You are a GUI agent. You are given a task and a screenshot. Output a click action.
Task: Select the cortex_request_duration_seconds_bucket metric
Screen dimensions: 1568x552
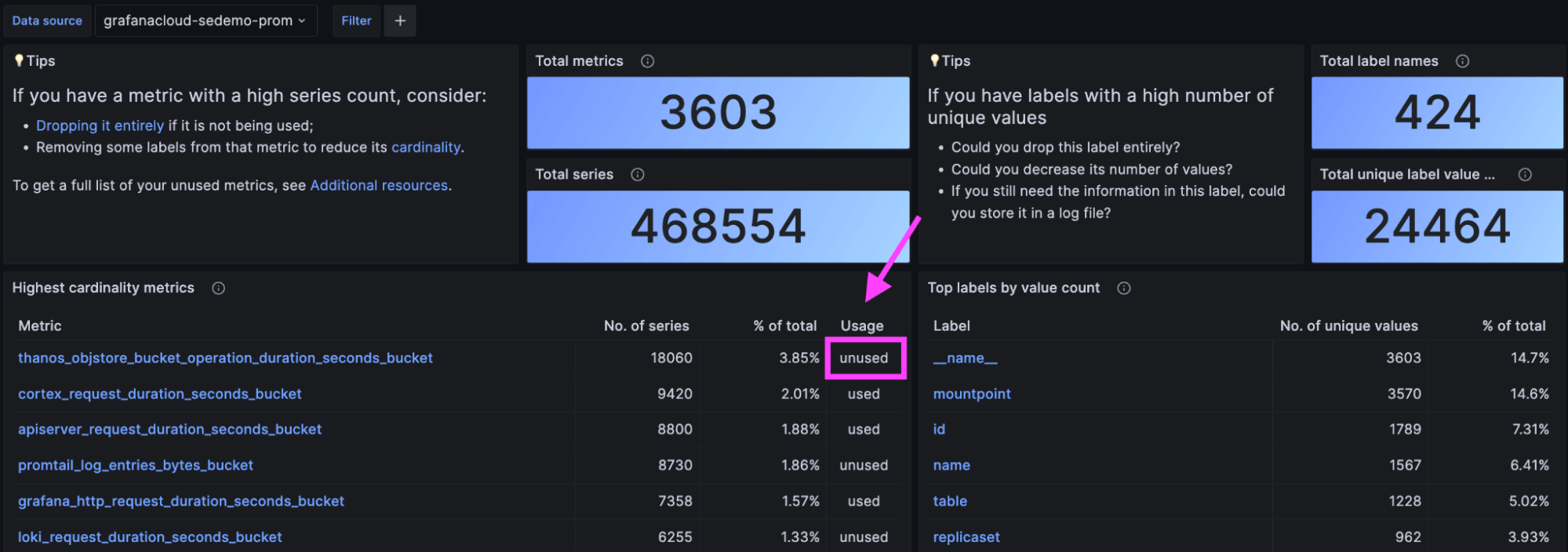click(x=159, y=394)
